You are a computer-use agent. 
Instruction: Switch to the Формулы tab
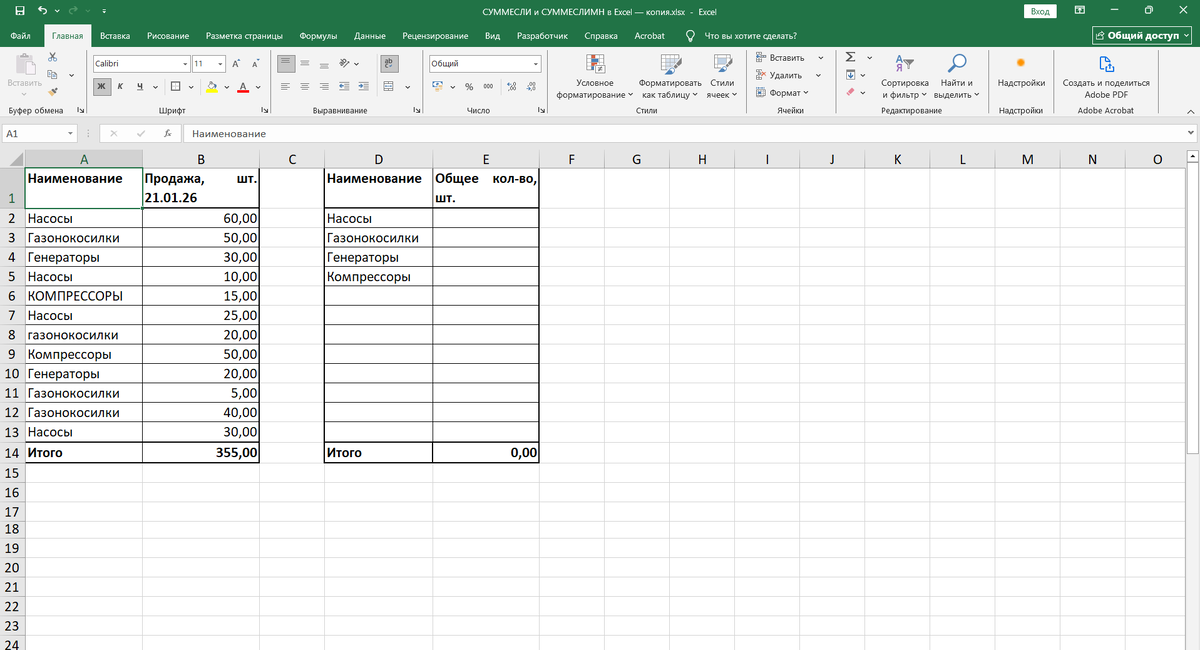[x=318, y=36]
